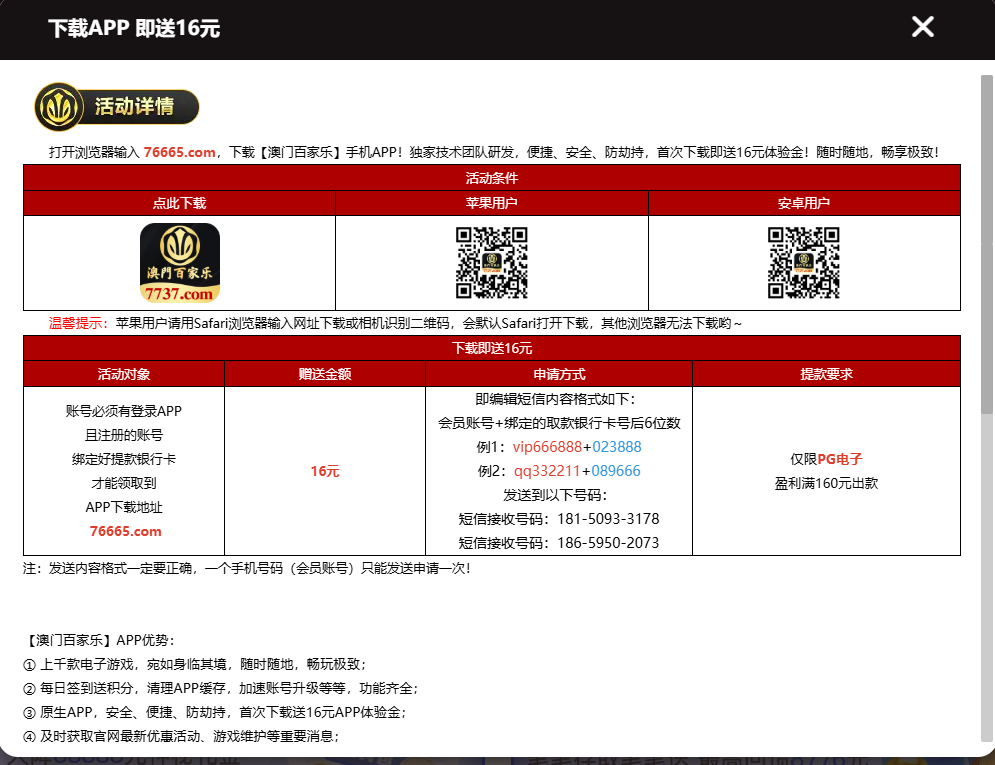Select the 苹果用户 column header
Screen dimensions: 995x765
click(492, 203)
